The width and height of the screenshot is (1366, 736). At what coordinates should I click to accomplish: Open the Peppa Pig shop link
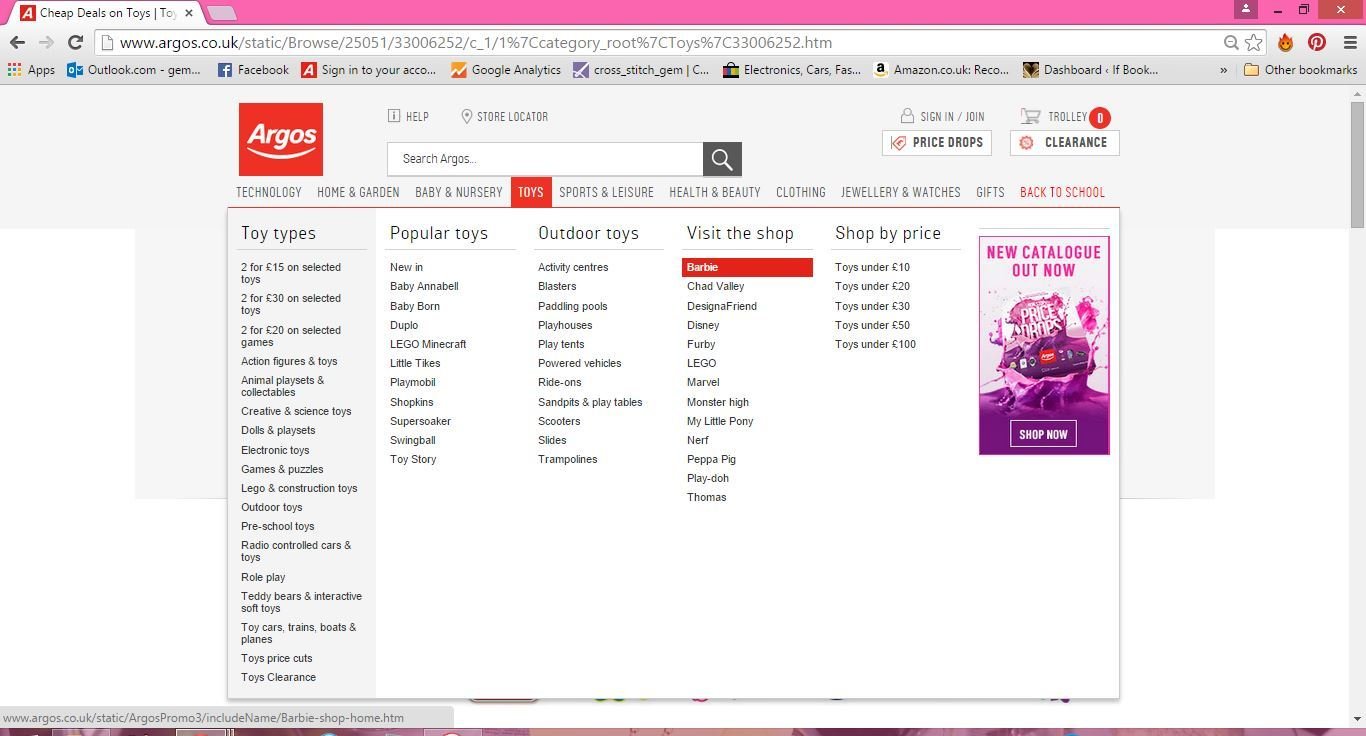point(711,459)
